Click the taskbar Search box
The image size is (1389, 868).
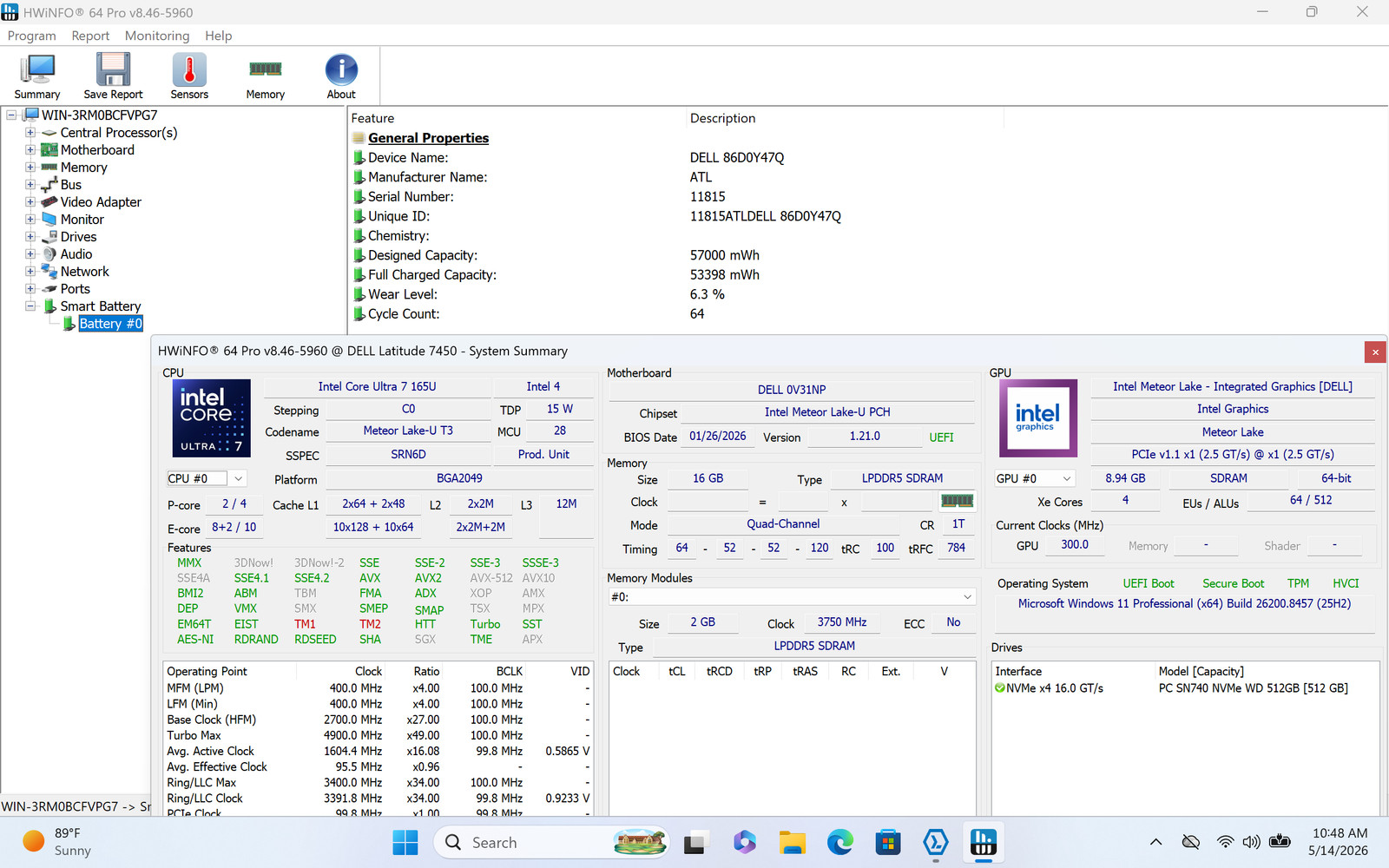click(x=551, y=842)
